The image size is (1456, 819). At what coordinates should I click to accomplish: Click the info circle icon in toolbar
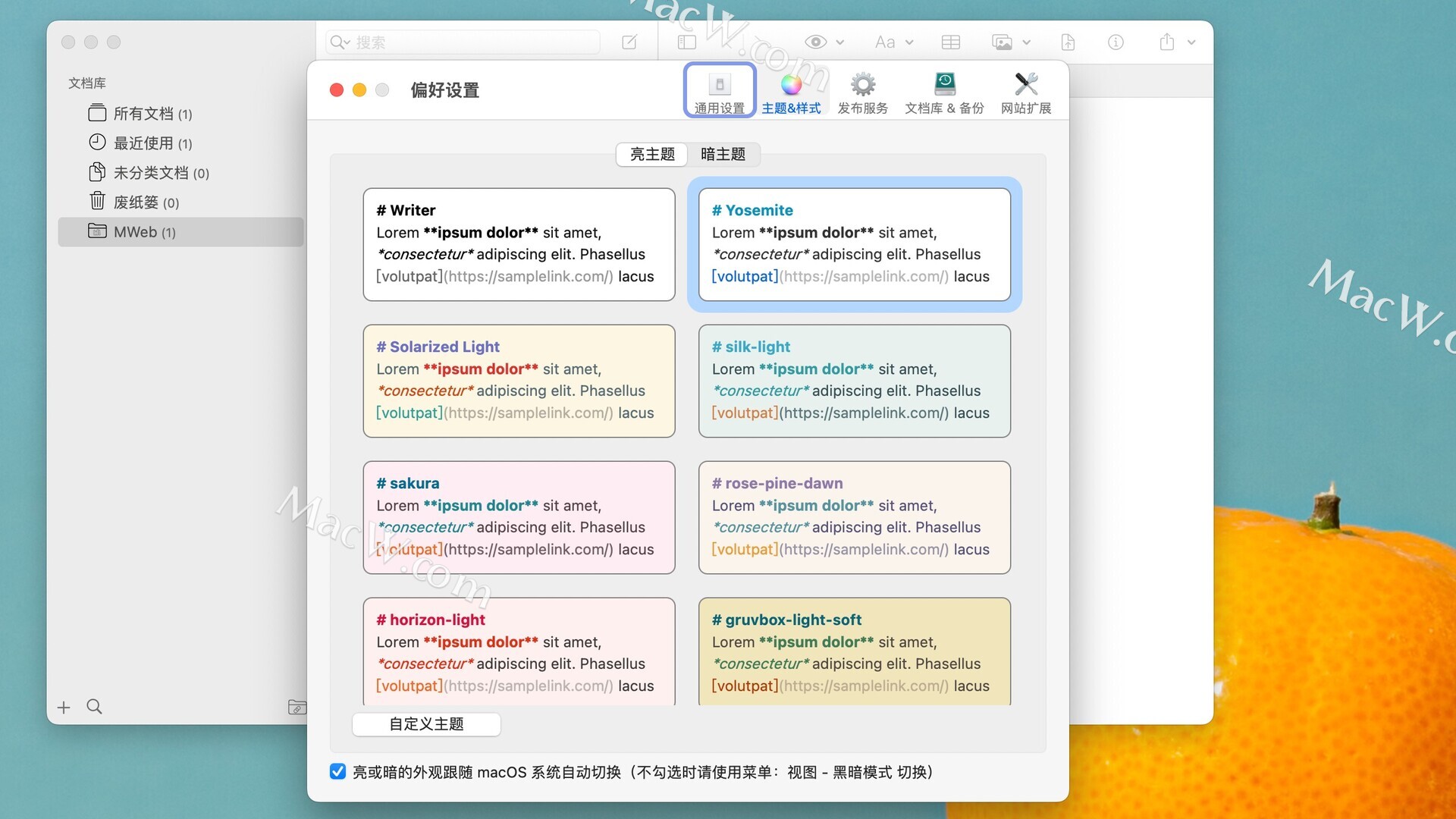coord(1116,42)
